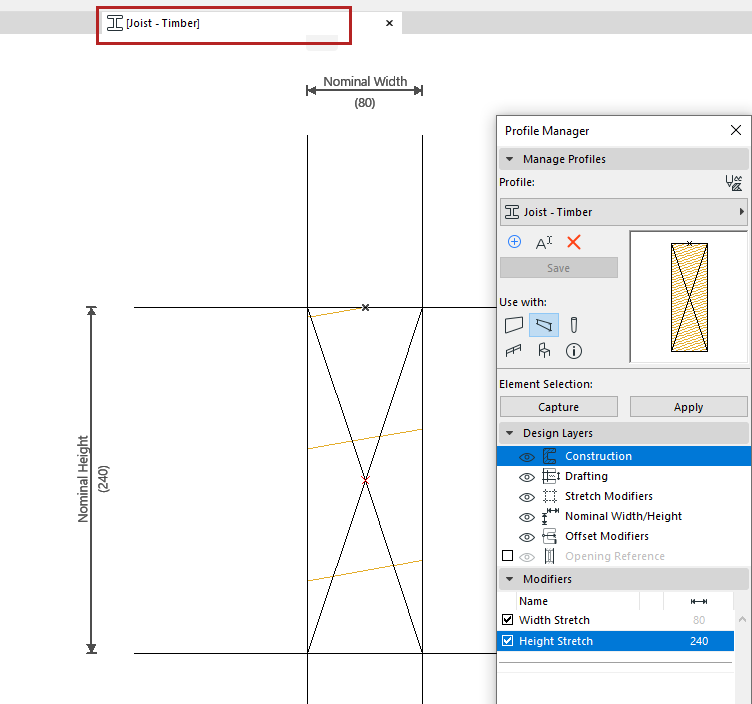Select the Wall icon under Use with
This screenshot has width=752, height=704.
coord(514,325)
